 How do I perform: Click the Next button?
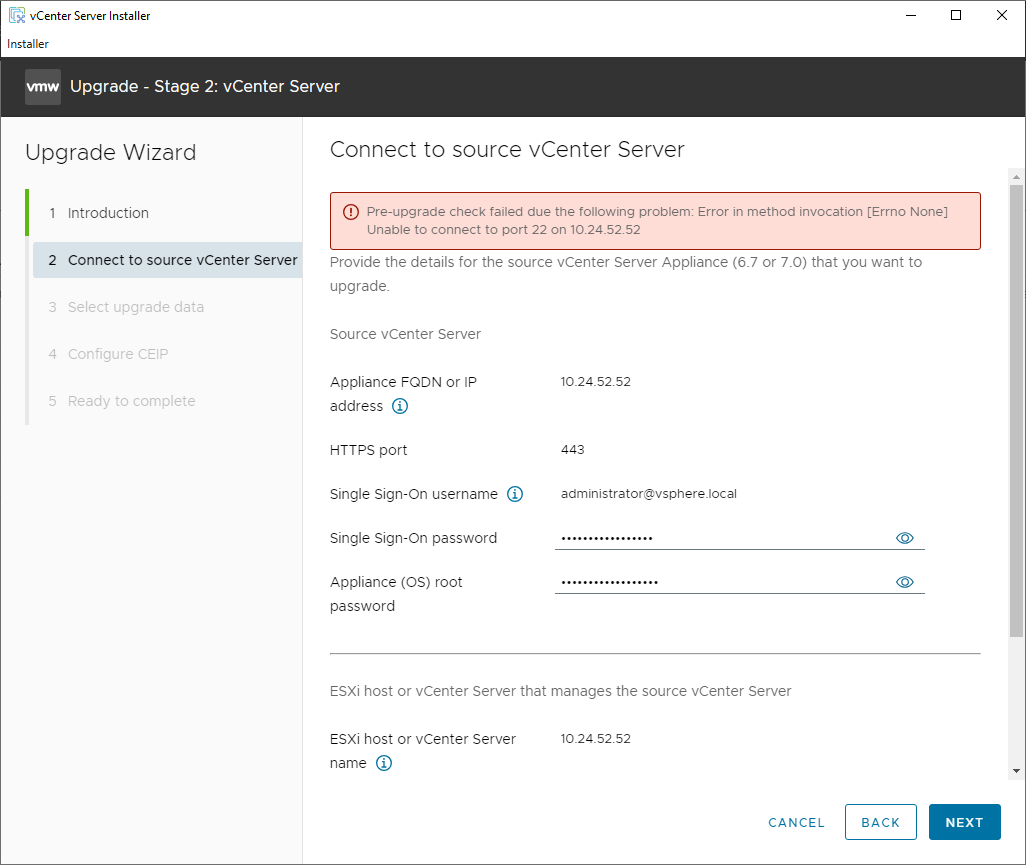[964, 822]
